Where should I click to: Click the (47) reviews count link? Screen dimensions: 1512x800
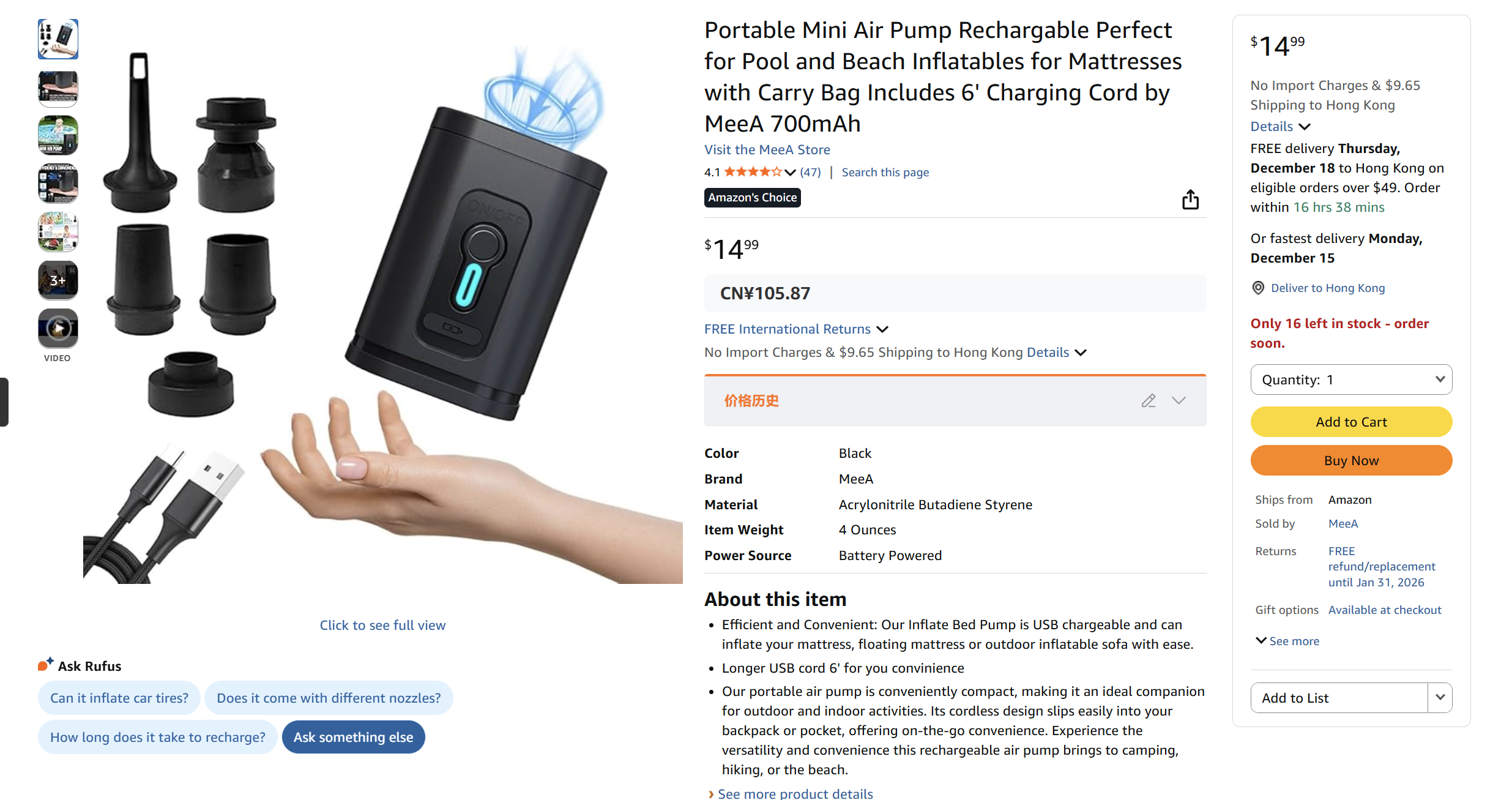(x=810, y=172)
